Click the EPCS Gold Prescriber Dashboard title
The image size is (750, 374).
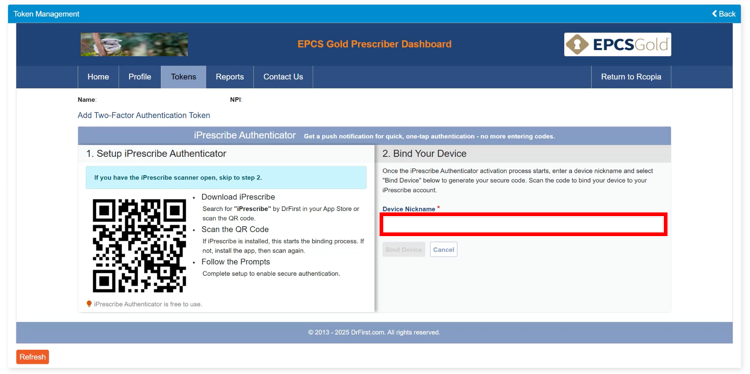(x=375, y=44)
